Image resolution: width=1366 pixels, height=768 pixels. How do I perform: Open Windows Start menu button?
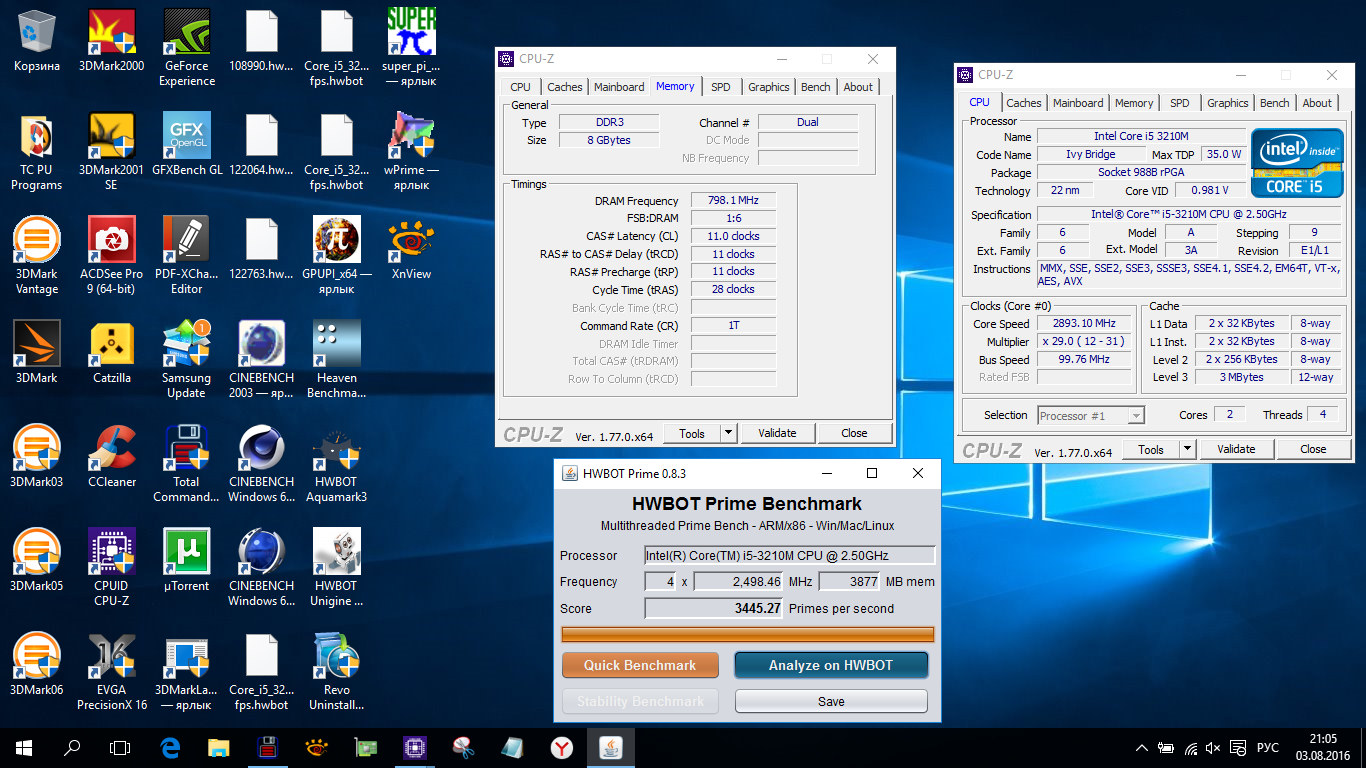click(24, 747)
